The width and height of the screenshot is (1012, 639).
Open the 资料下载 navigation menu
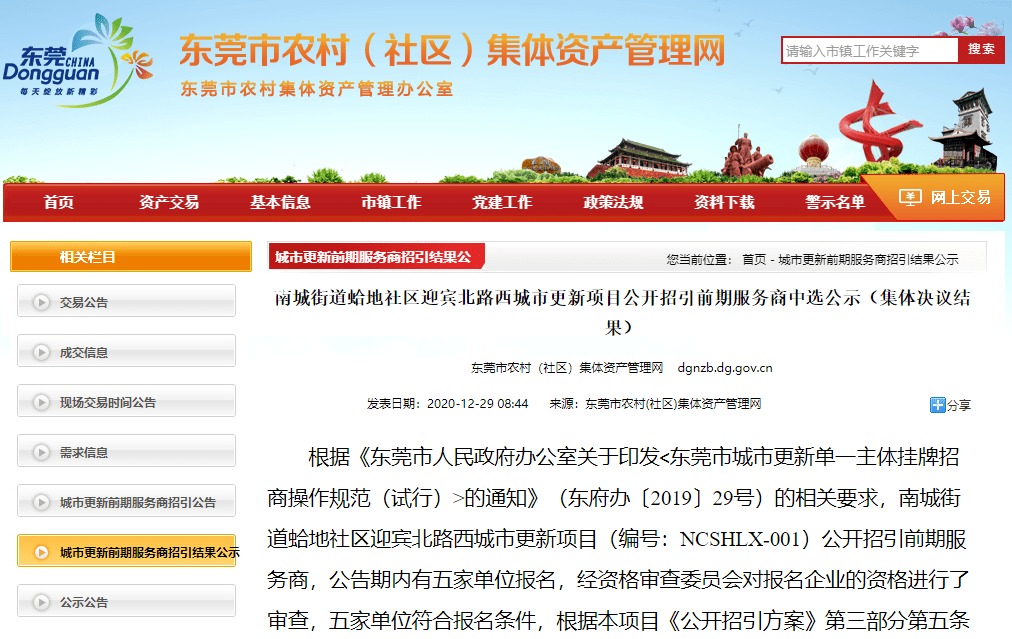pyautogui.click(x=724, y=203)
